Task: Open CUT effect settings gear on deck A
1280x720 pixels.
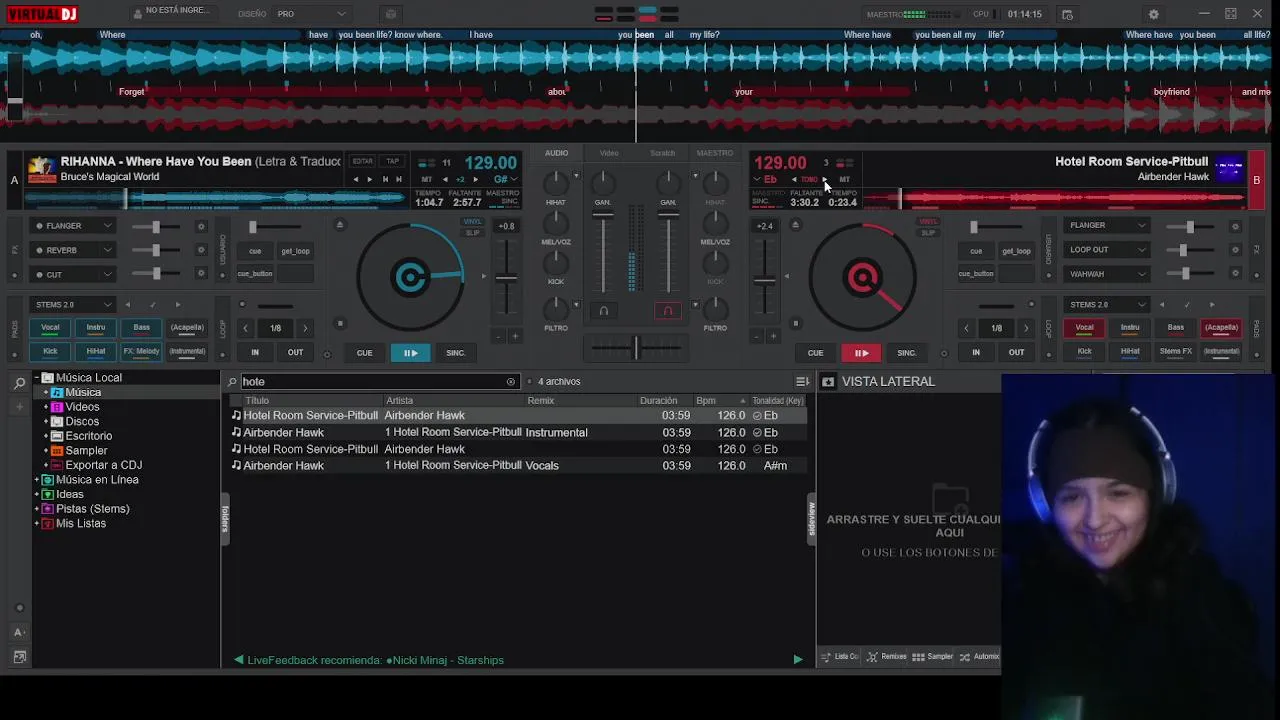Action: 201,274
